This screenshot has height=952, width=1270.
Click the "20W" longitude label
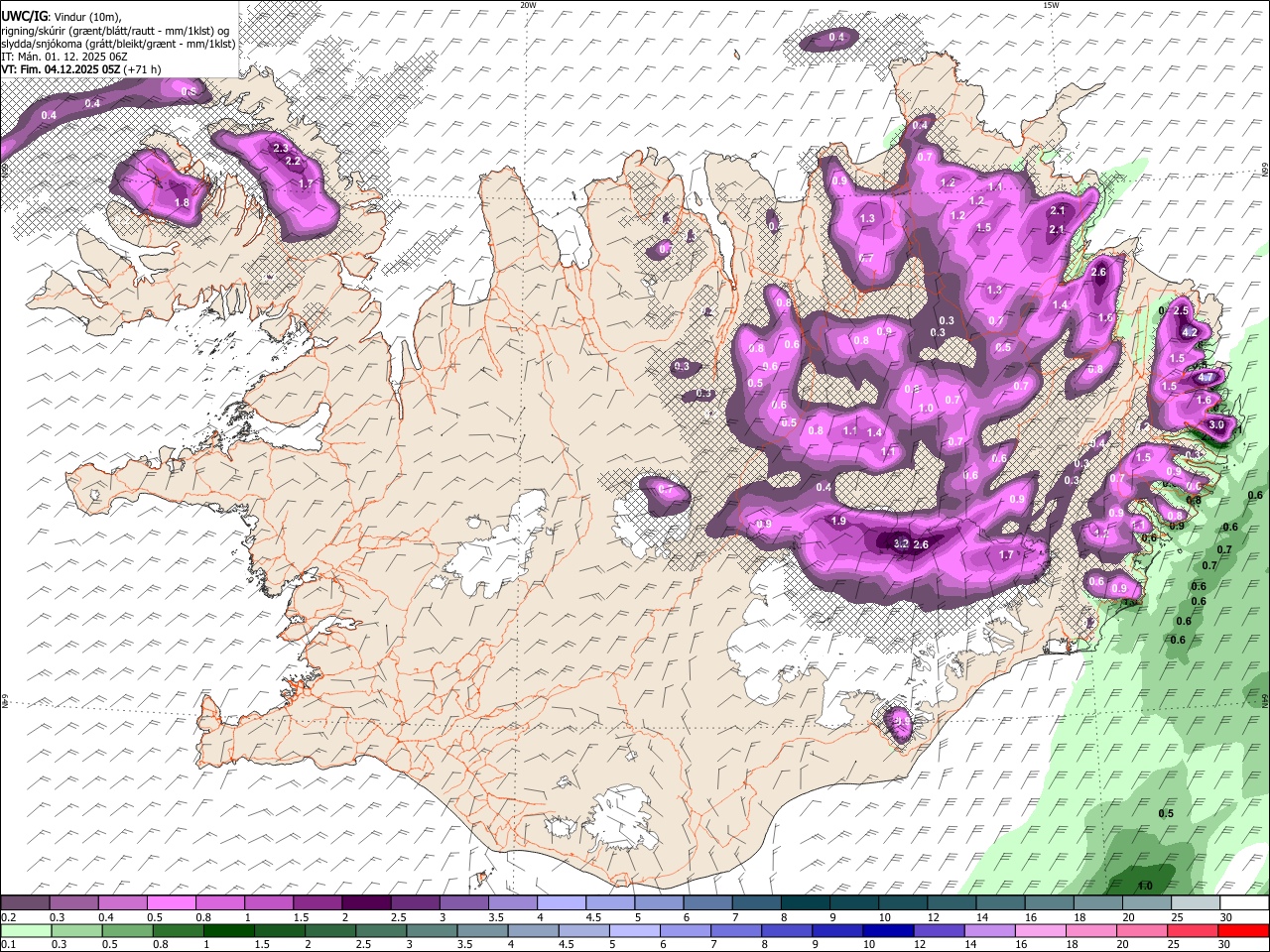528,5
